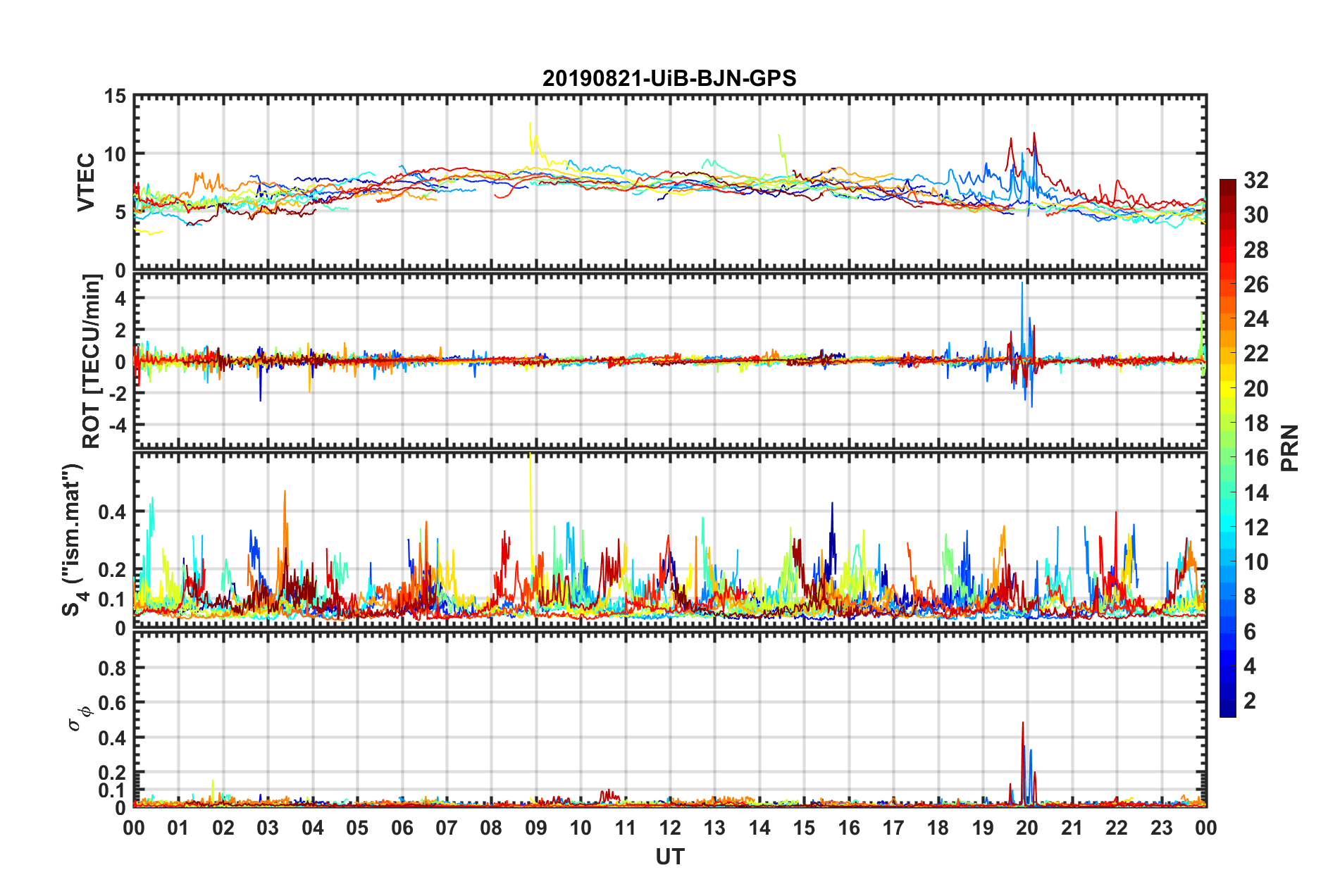Click the PRN colorbar gradient
Screen dimensions: 1340x896
coord(1227,448)
